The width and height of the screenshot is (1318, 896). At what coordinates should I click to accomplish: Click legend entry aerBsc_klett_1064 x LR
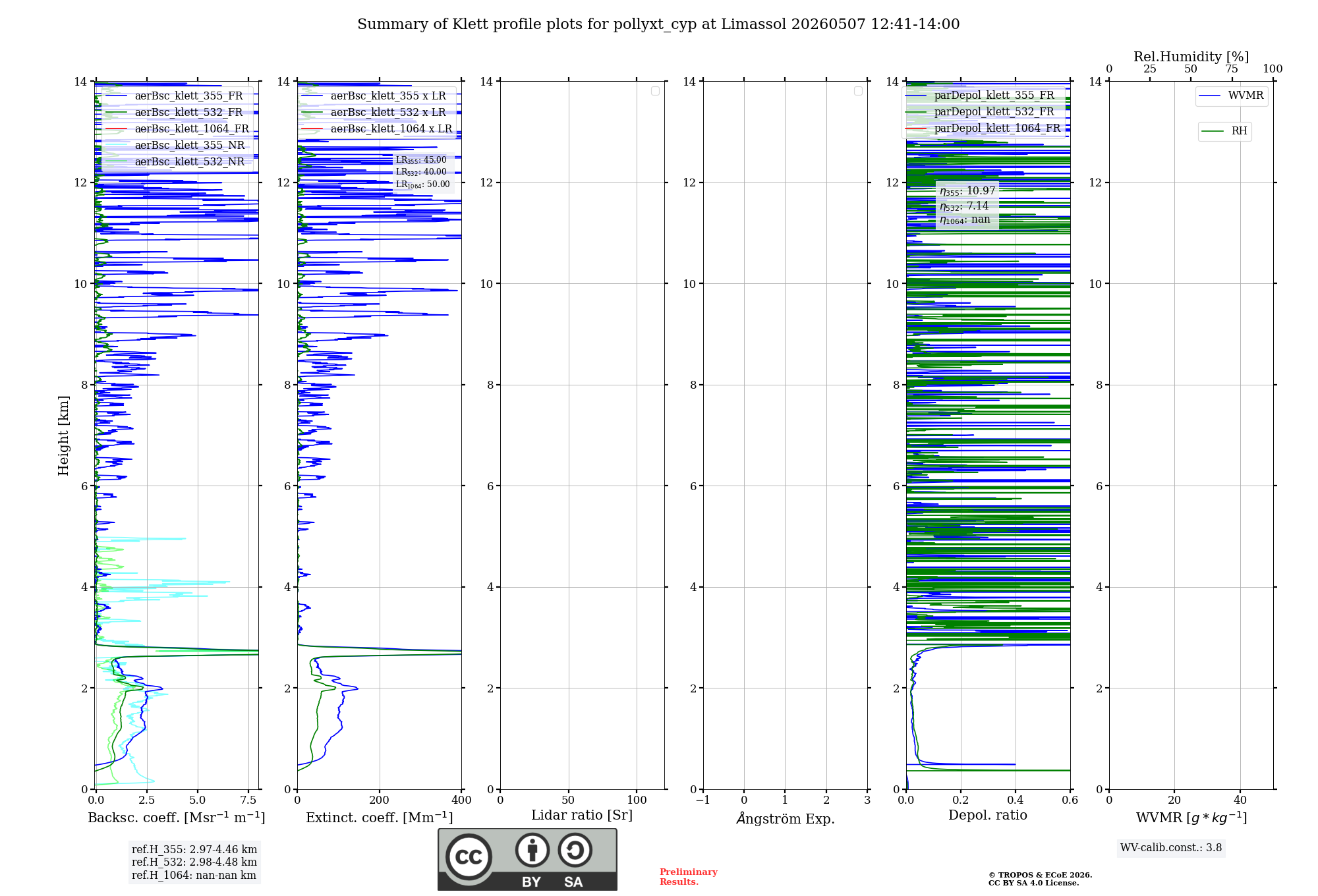[x=378, y=128]
